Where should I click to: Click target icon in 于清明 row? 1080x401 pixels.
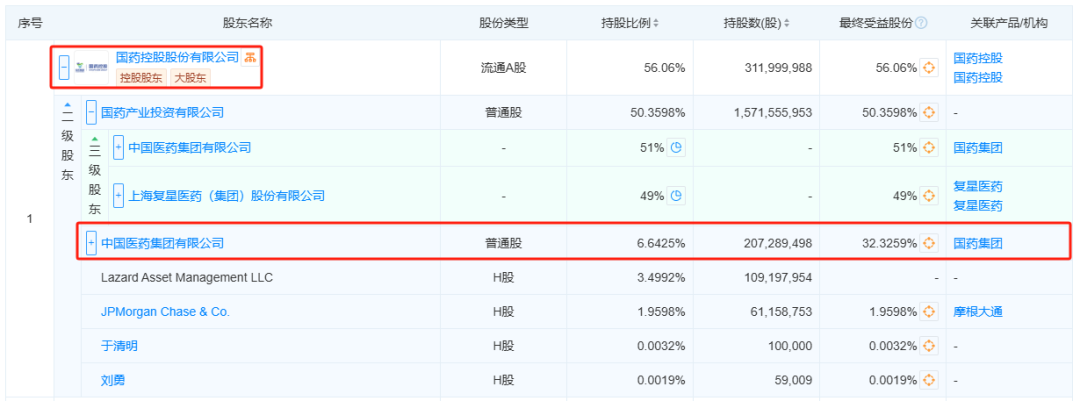929,346
